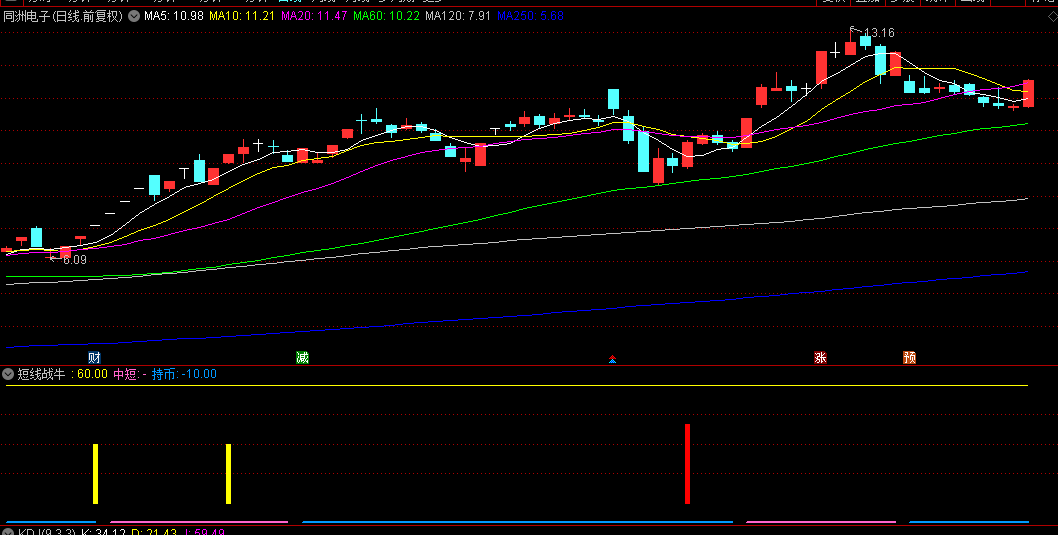
Task: Click the 6.09 lowest price marker
Action: pos(75,259)
